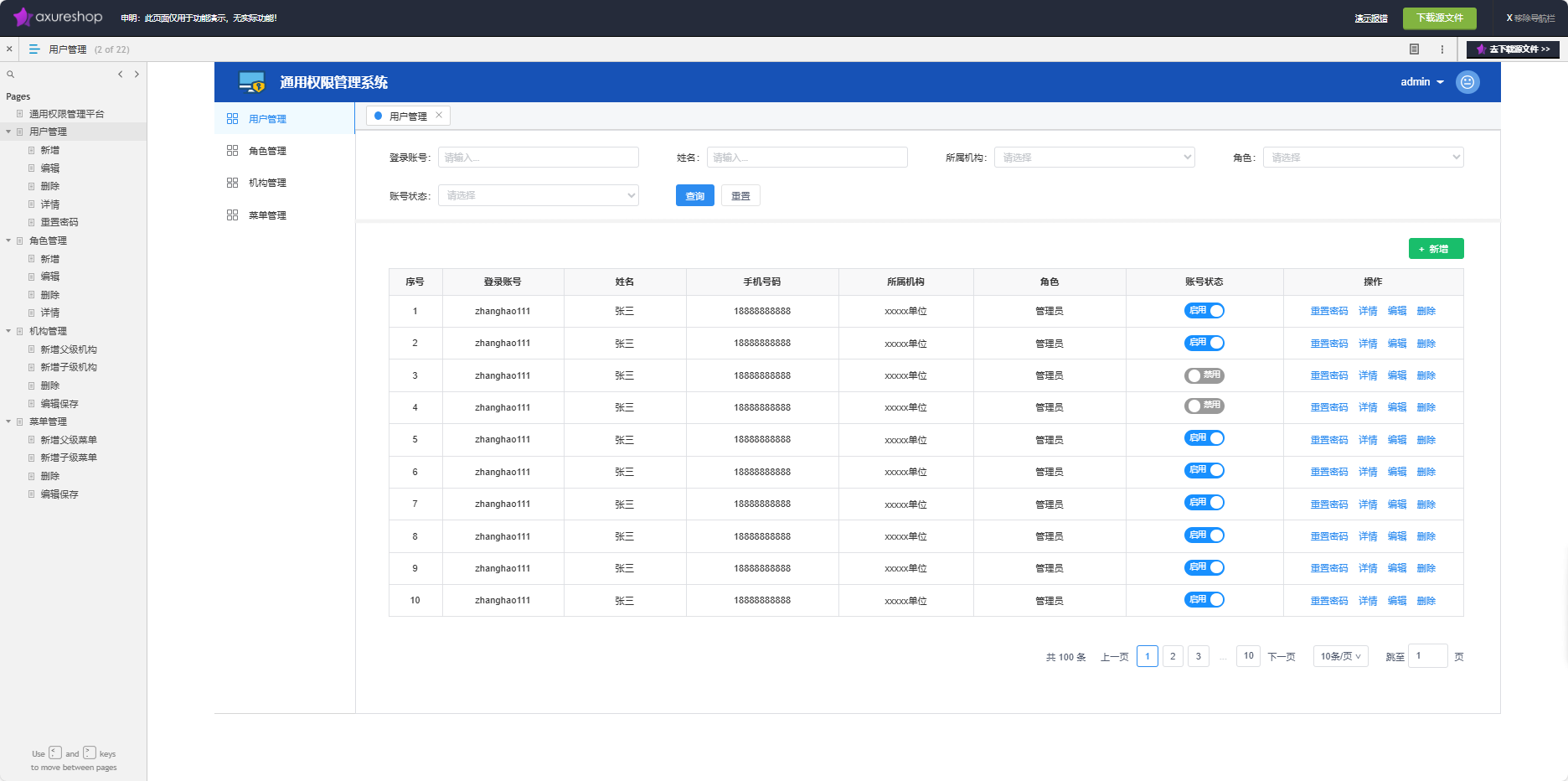Open the 账号状态 dropdown

(538, 195)
